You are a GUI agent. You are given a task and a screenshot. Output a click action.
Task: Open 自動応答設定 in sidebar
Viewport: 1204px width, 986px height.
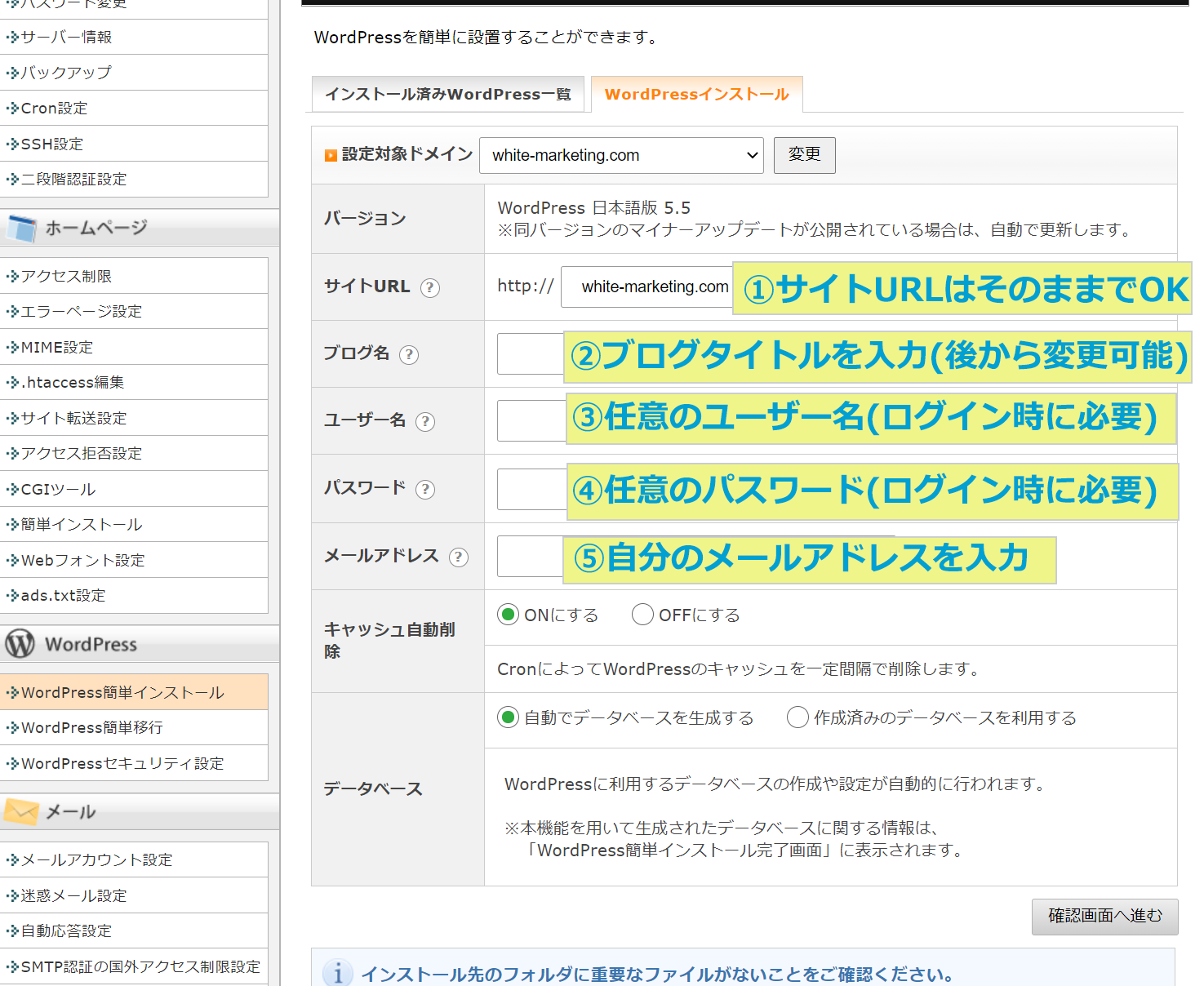tap(134, 930)
